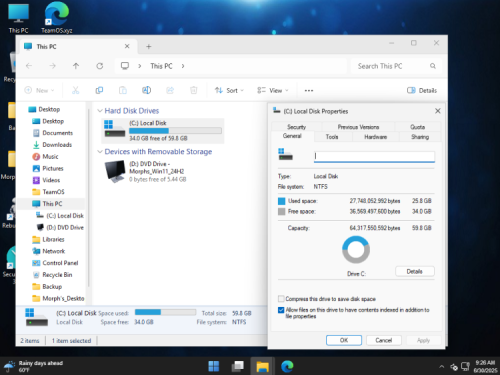
Task: Switch to the Tools tab
Action: point(332,137)
